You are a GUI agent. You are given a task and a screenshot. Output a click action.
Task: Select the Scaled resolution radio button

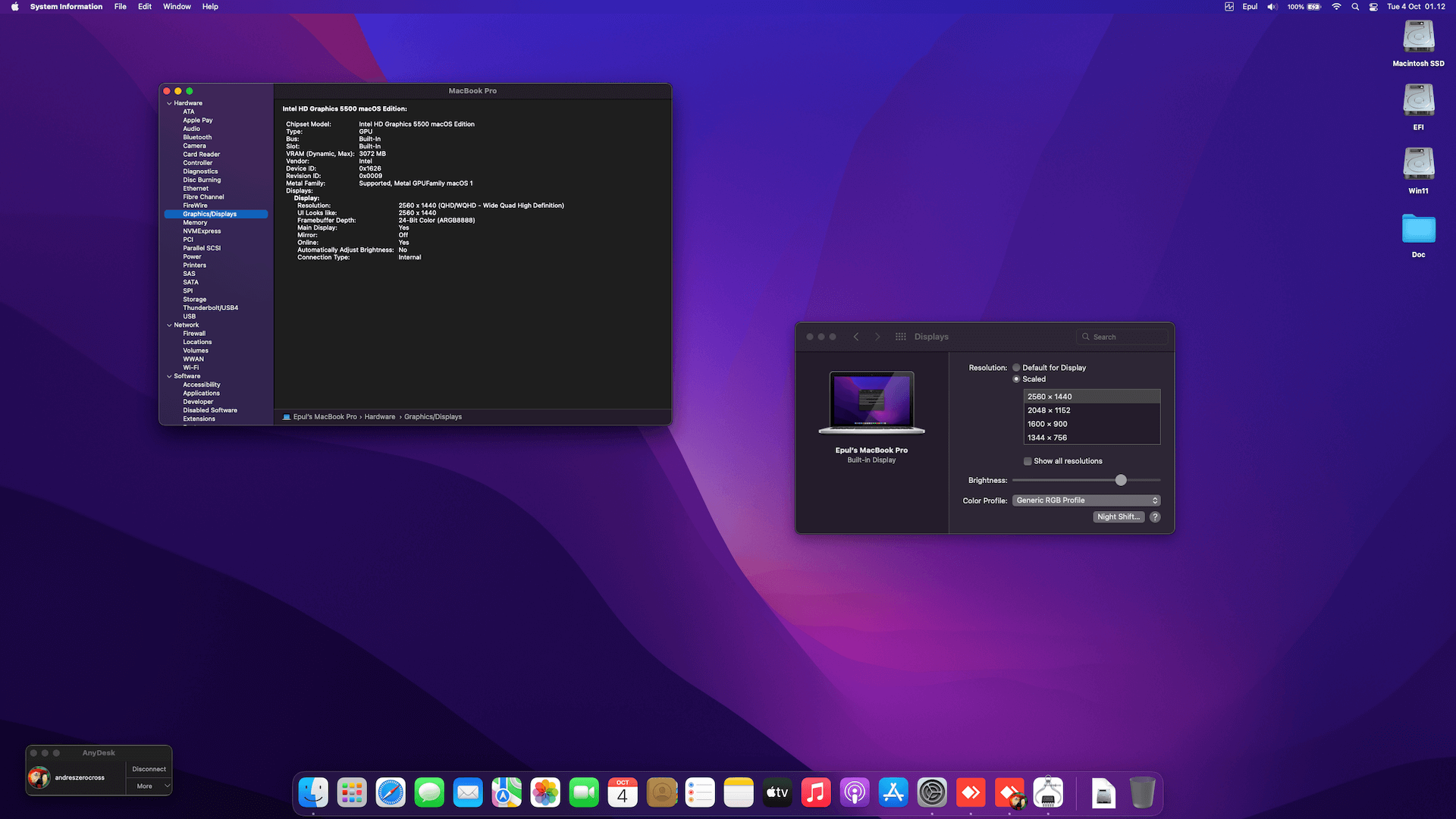pyautogui.click(x=1016, y=379)
